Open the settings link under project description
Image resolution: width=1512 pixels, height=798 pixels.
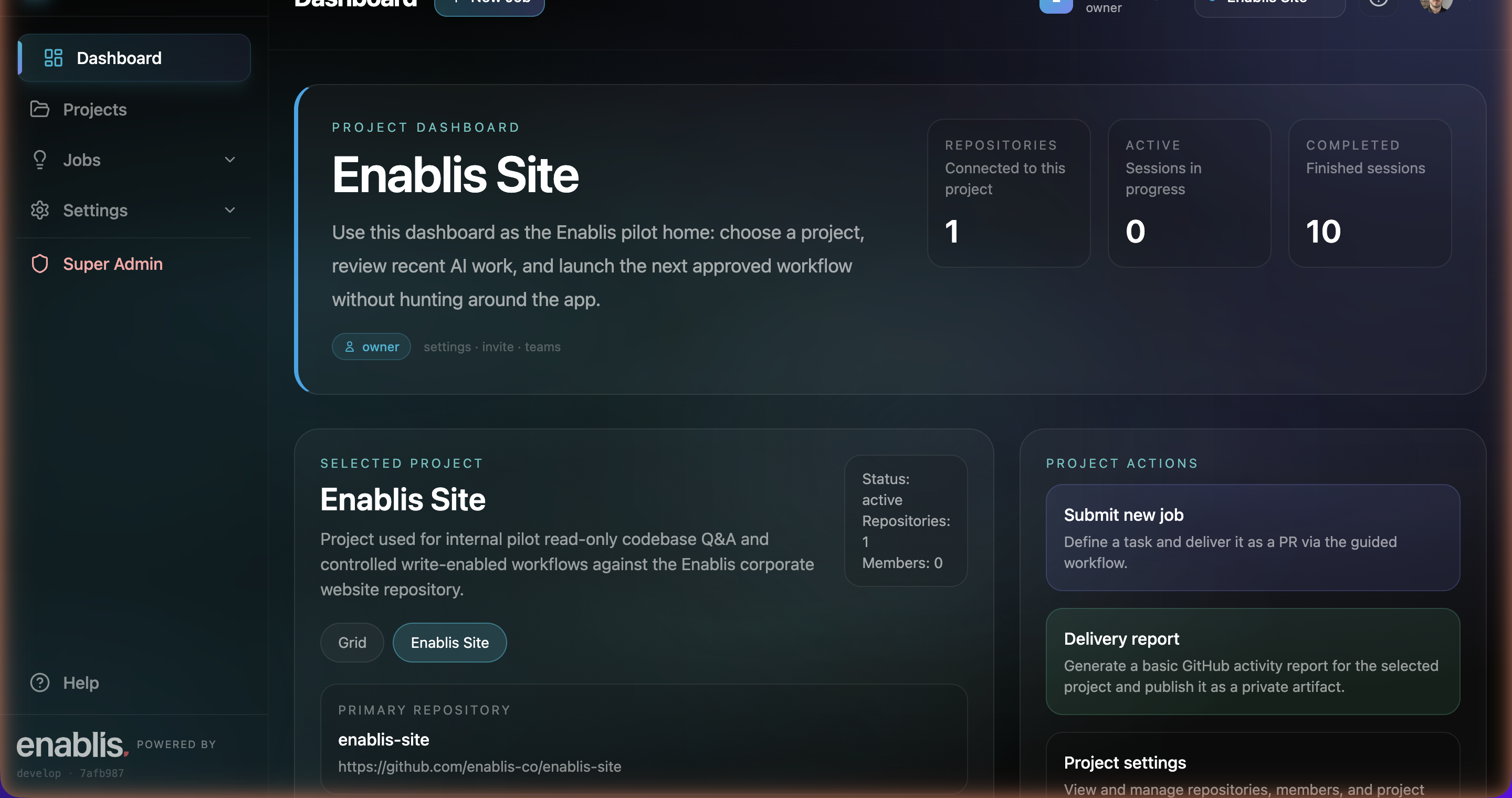447,347
